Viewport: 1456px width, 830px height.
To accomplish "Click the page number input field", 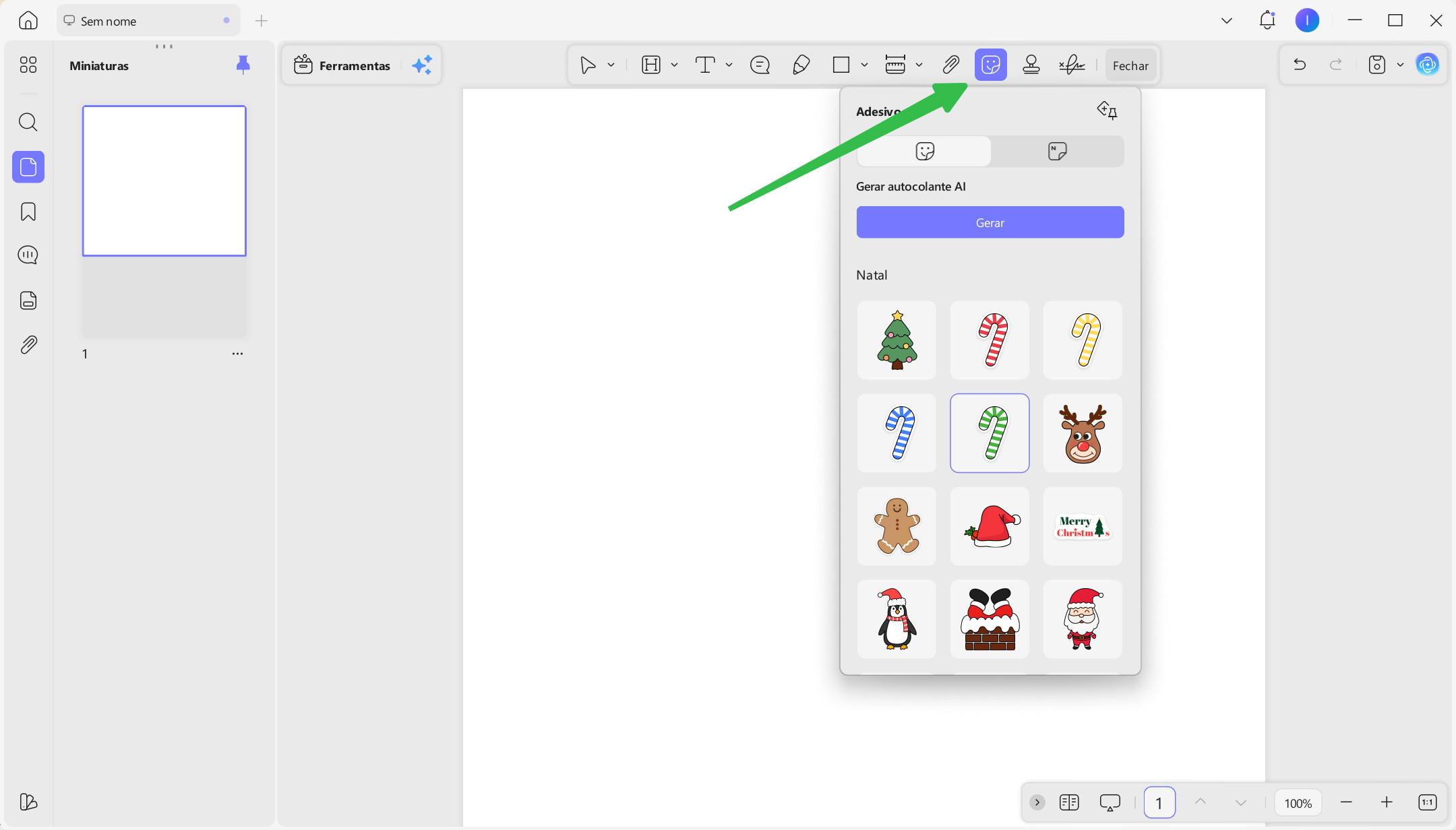I will click(x=1159, y=802).
